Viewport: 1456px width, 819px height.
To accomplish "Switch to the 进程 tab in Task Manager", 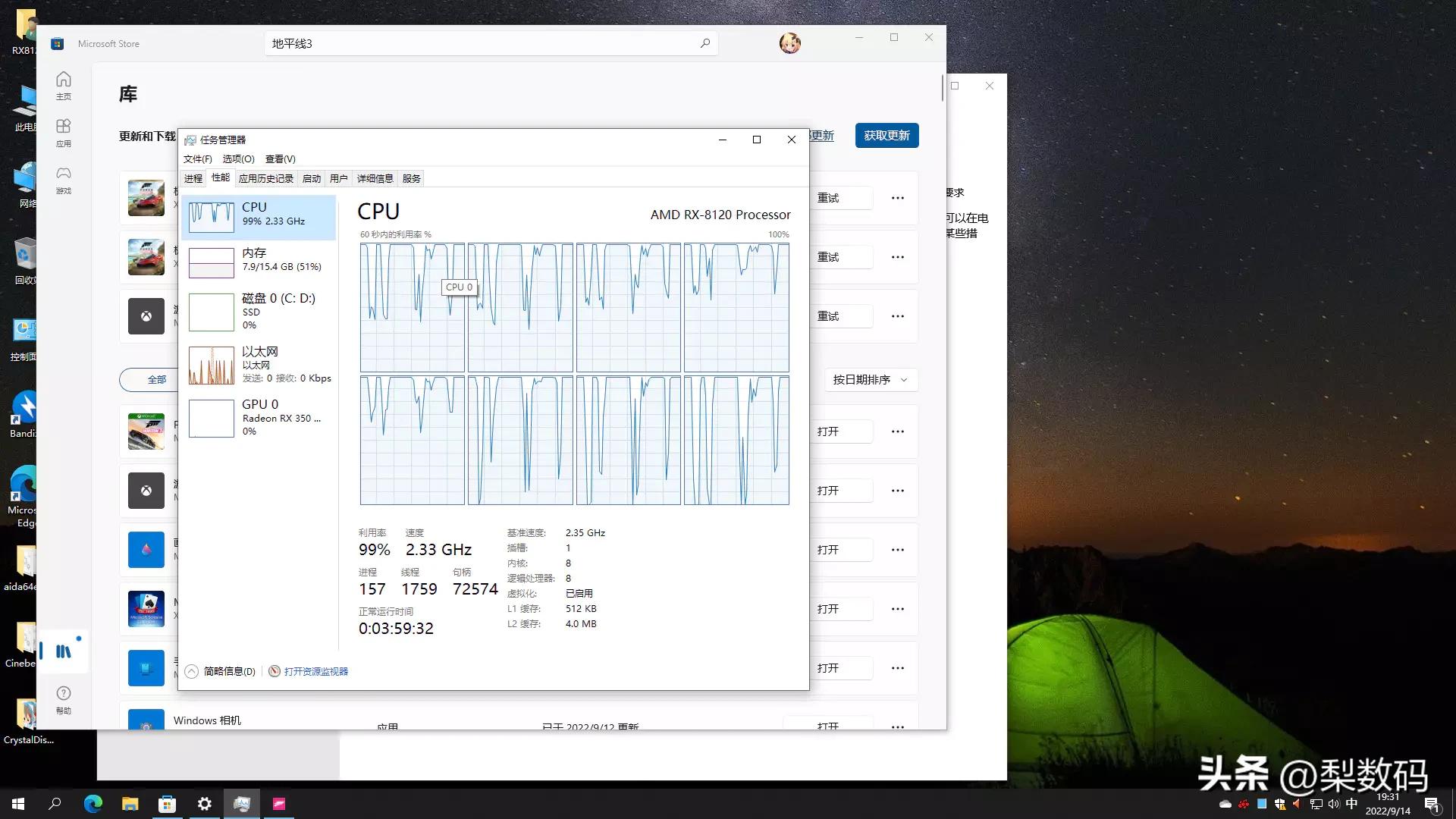I will click(193, 178).
